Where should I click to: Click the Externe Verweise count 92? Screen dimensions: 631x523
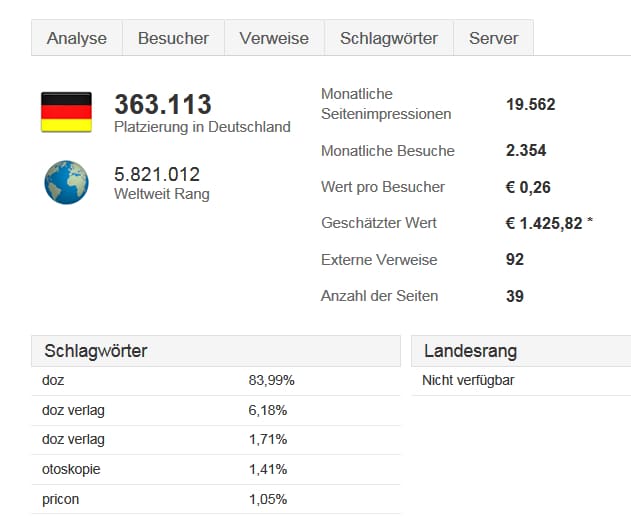tap(515, 260)
